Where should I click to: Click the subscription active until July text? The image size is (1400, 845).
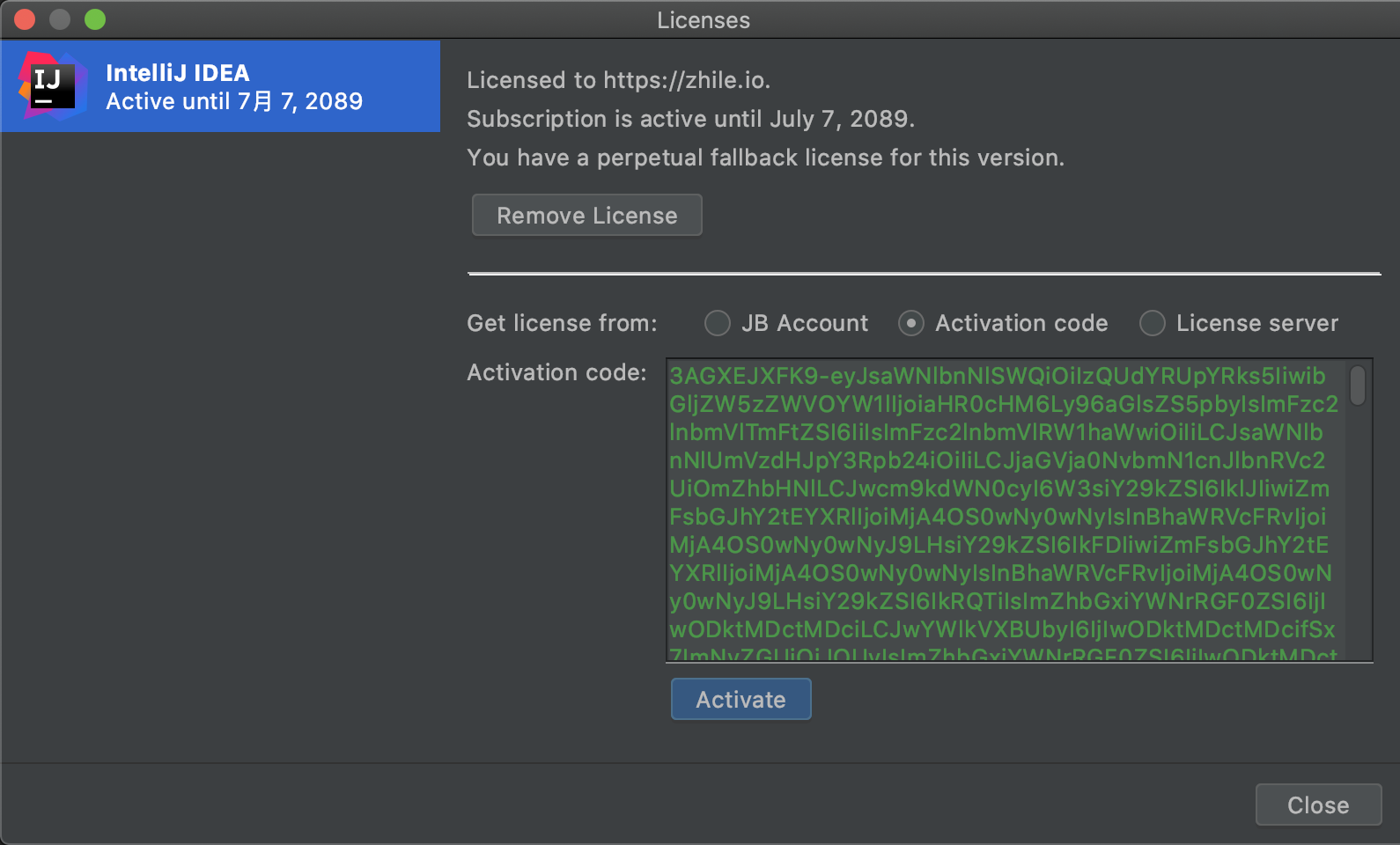tap(690, 119)
